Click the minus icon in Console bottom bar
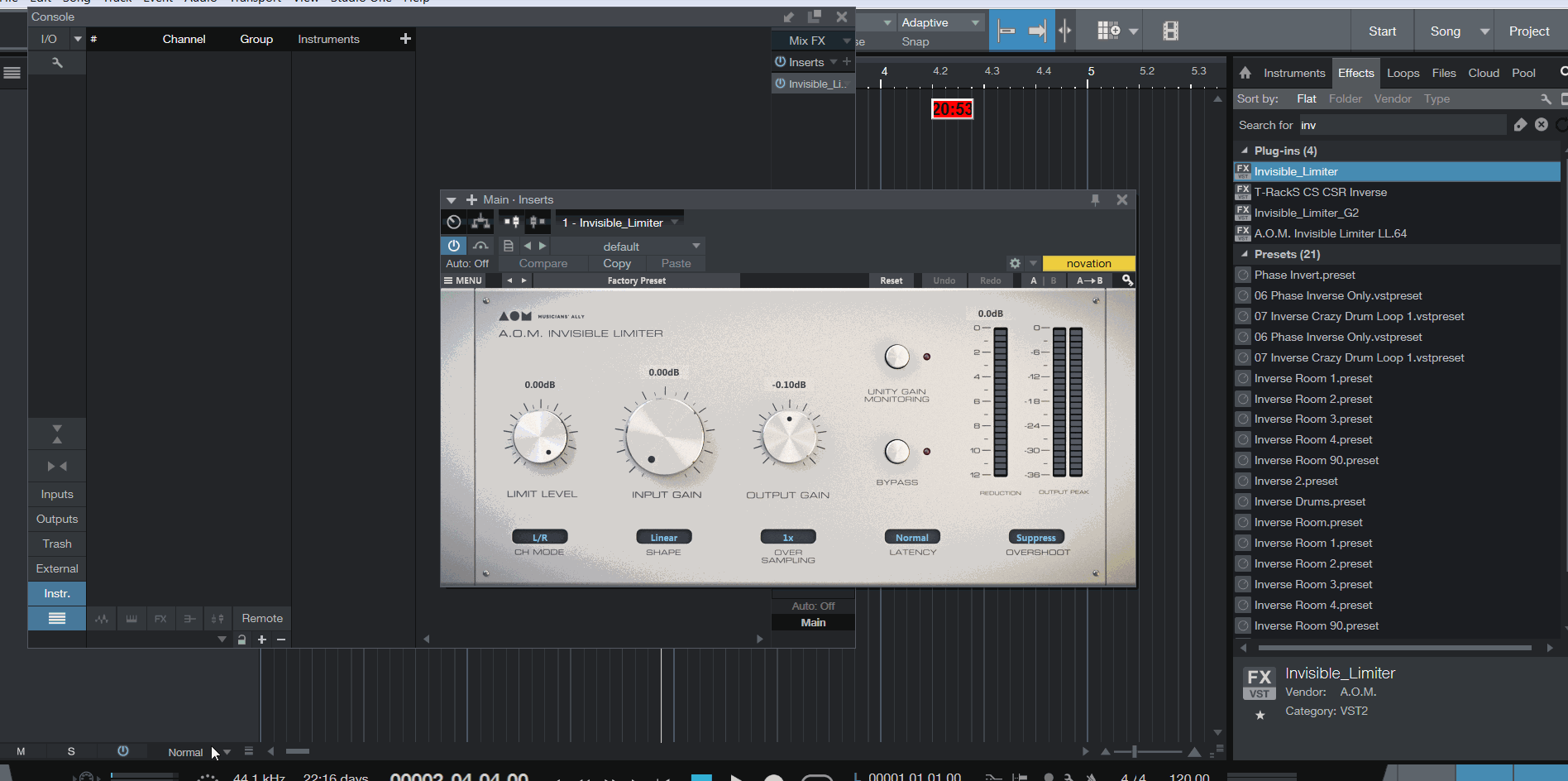This screenshot has width=1568, height=781. [x=281, y=640]
